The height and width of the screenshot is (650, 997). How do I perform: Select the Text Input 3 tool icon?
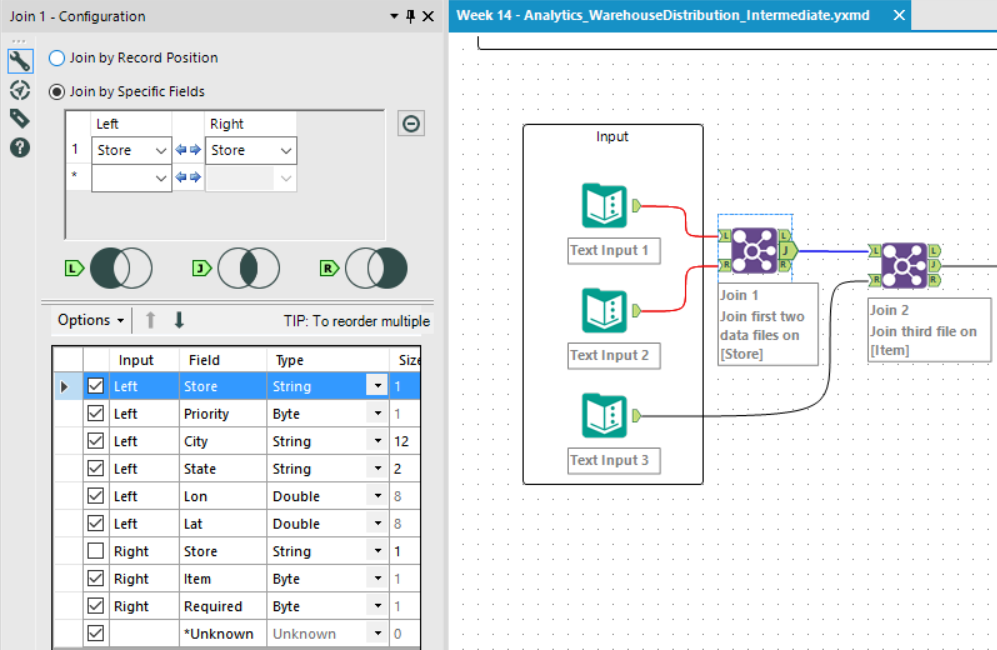604,416
